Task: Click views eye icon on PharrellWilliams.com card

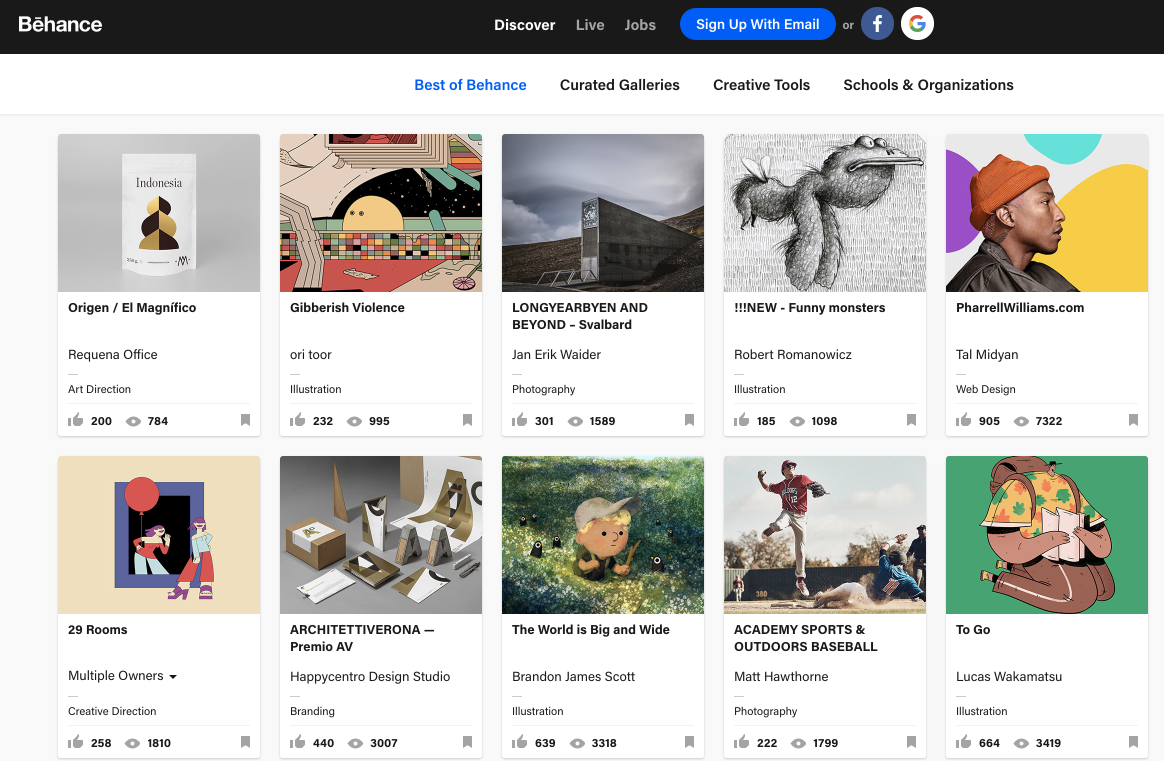Action: pos(1021,421)
